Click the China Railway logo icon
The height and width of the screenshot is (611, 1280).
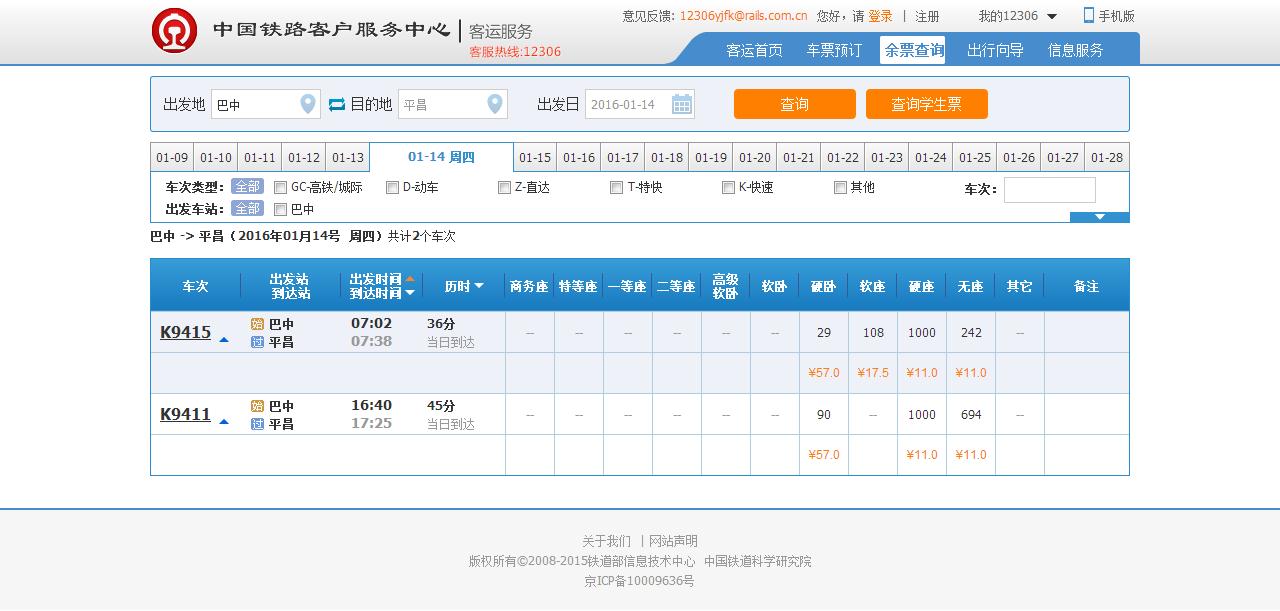[x=174, y=30]
